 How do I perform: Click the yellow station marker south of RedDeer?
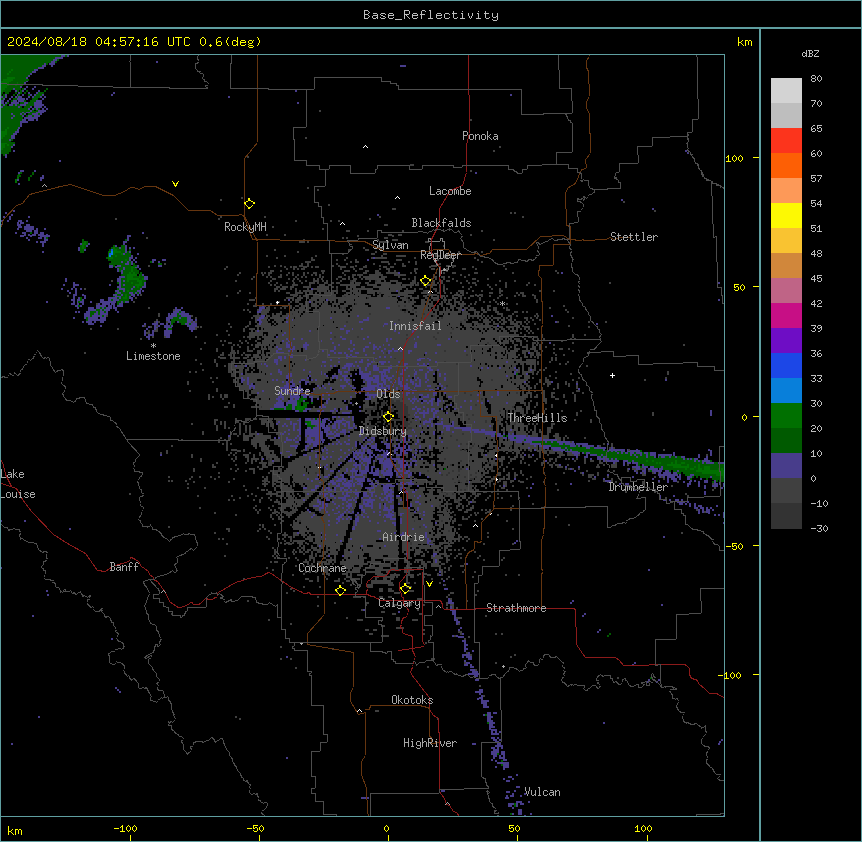[x=426, y=281]
